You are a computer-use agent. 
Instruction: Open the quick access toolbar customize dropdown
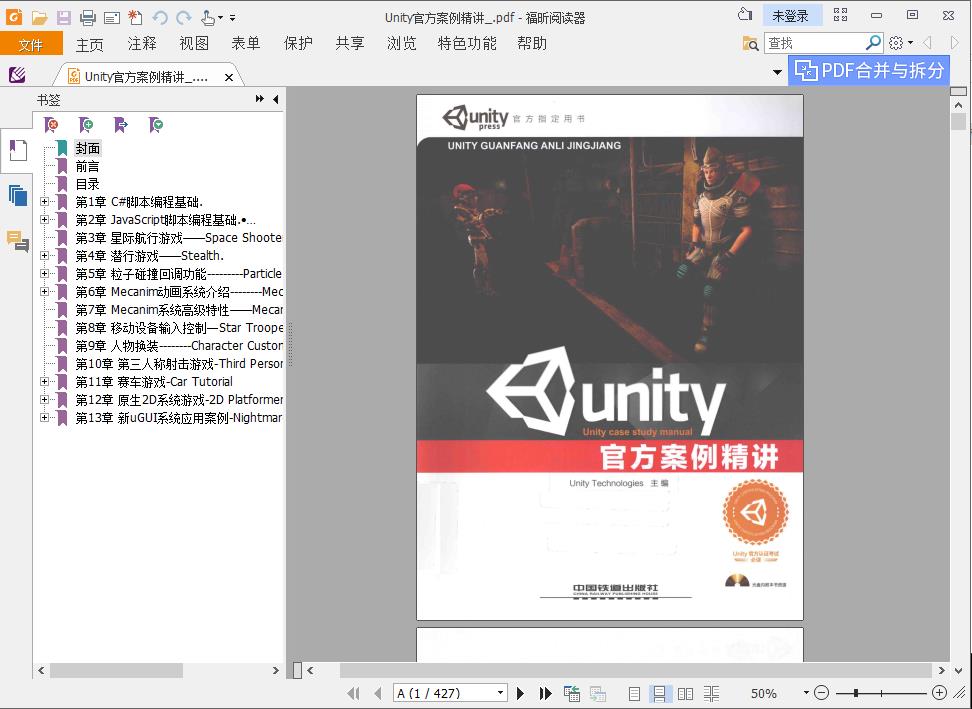pos(232,18)
